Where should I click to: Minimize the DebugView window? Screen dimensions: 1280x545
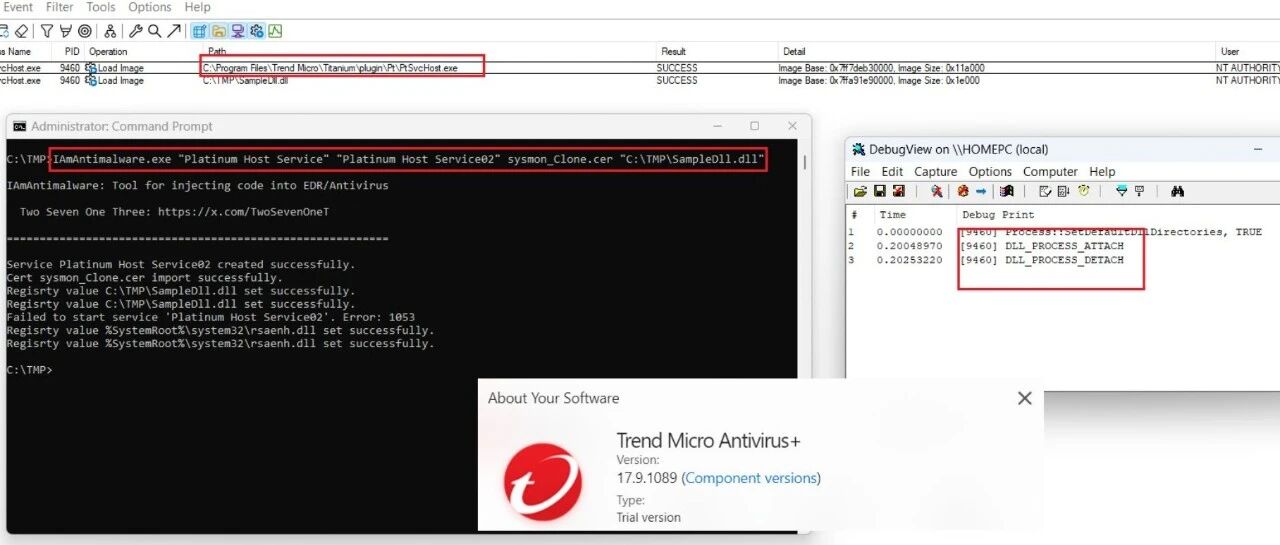click(x=1258, y=149)
